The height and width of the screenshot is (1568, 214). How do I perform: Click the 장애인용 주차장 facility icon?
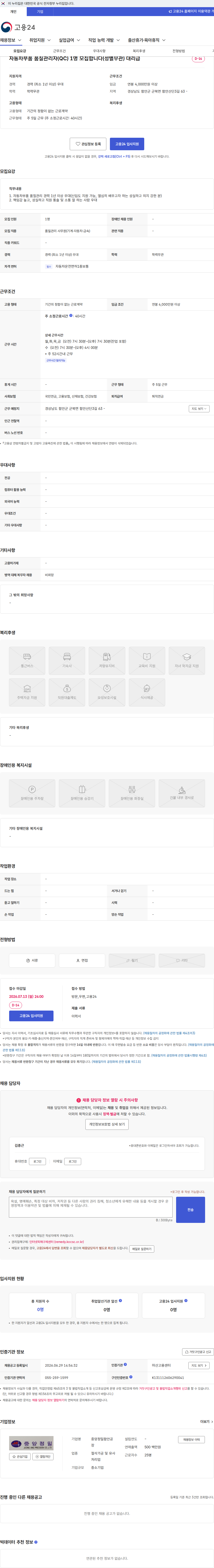click(32, 793)
